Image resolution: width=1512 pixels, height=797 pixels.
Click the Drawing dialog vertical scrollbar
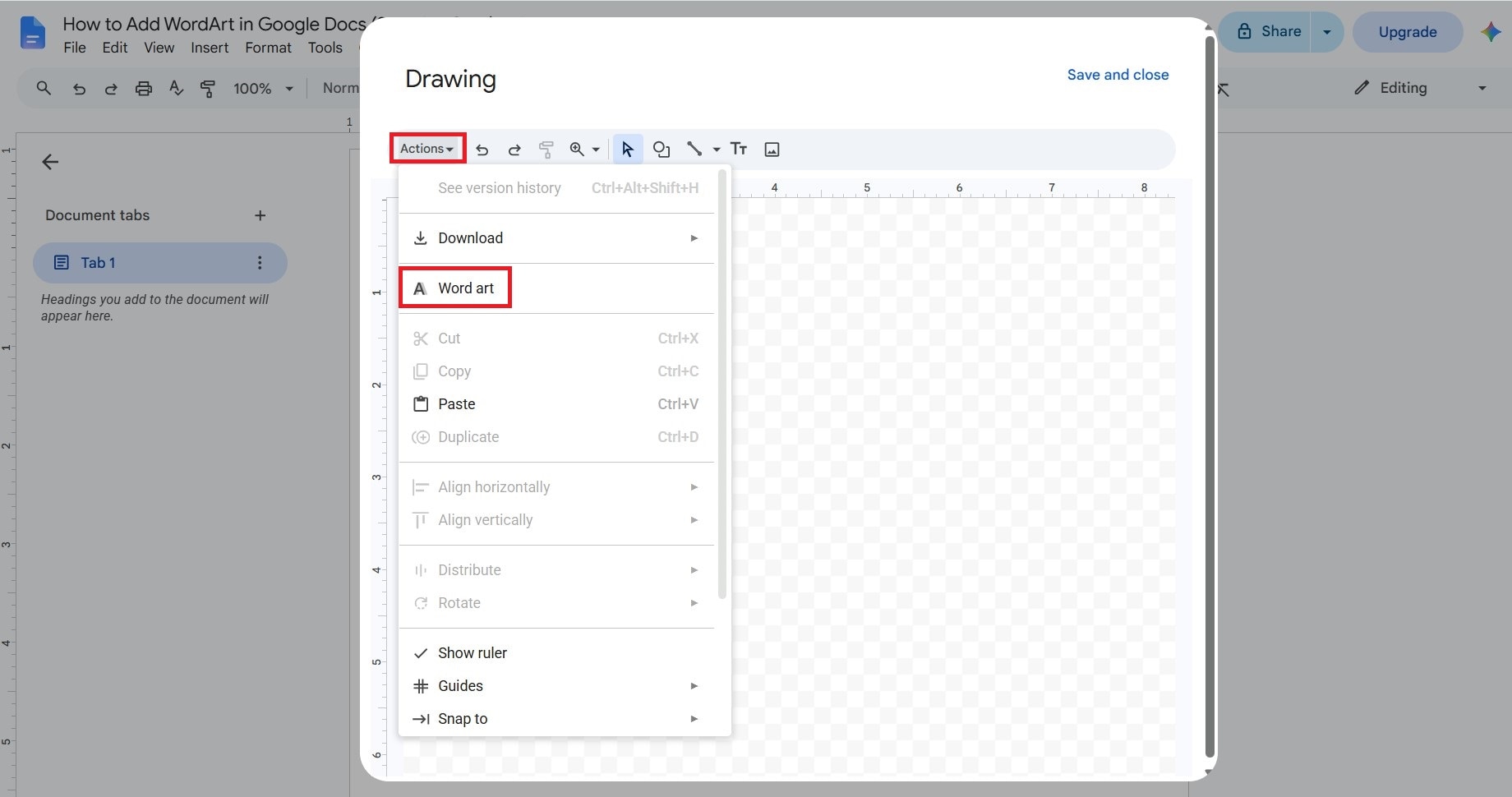click(1210, 398)
